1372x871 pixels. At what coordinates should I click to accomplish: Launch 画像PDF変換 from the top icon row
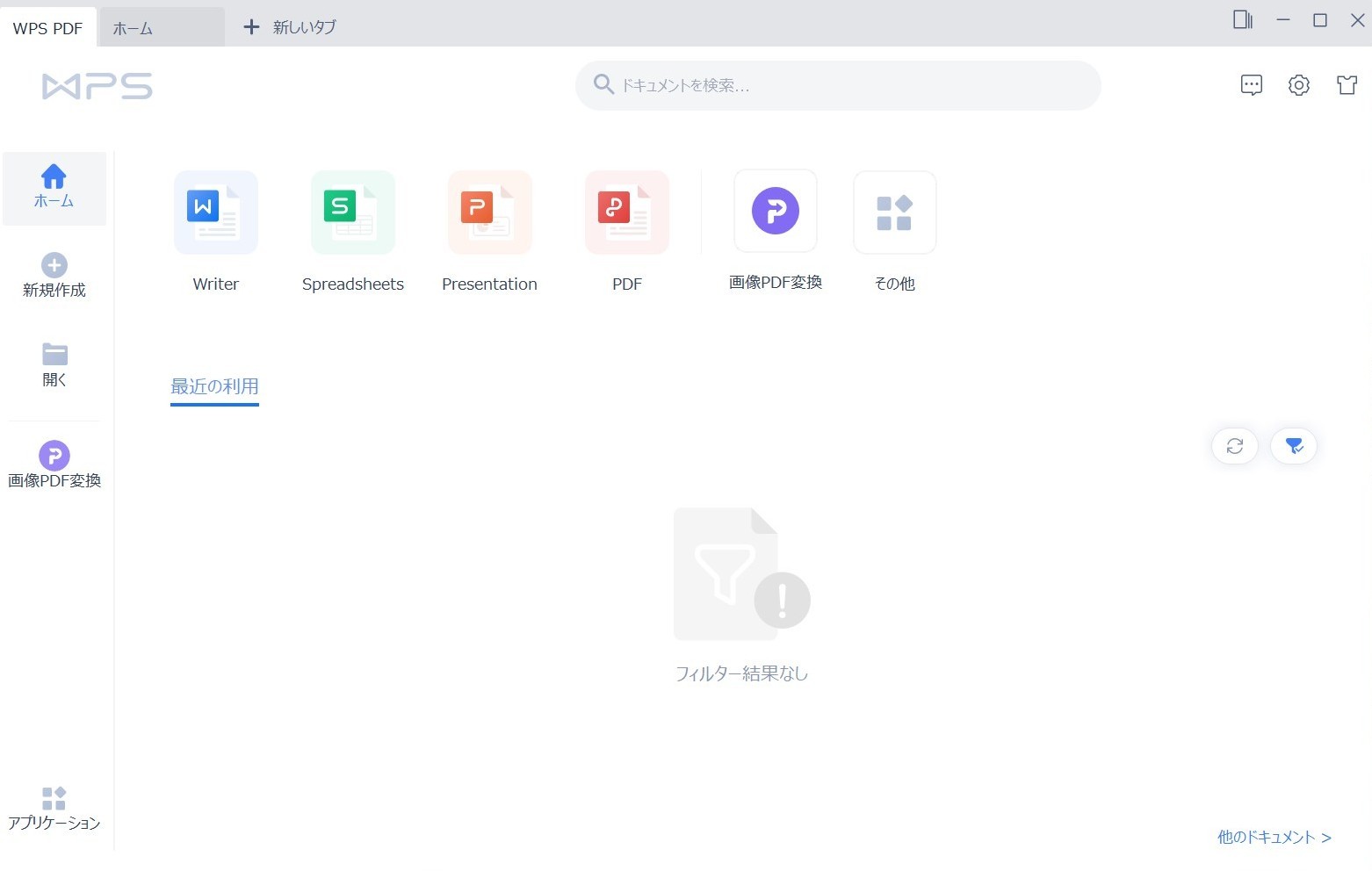[x=776, y=228]
